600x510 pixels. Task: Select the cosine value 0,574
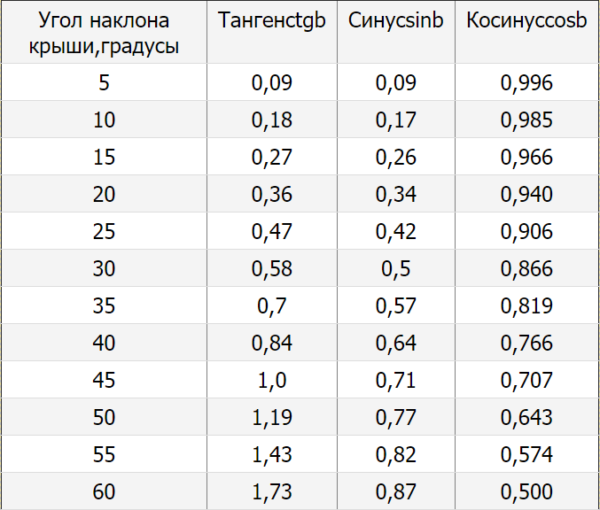[525, 454]
